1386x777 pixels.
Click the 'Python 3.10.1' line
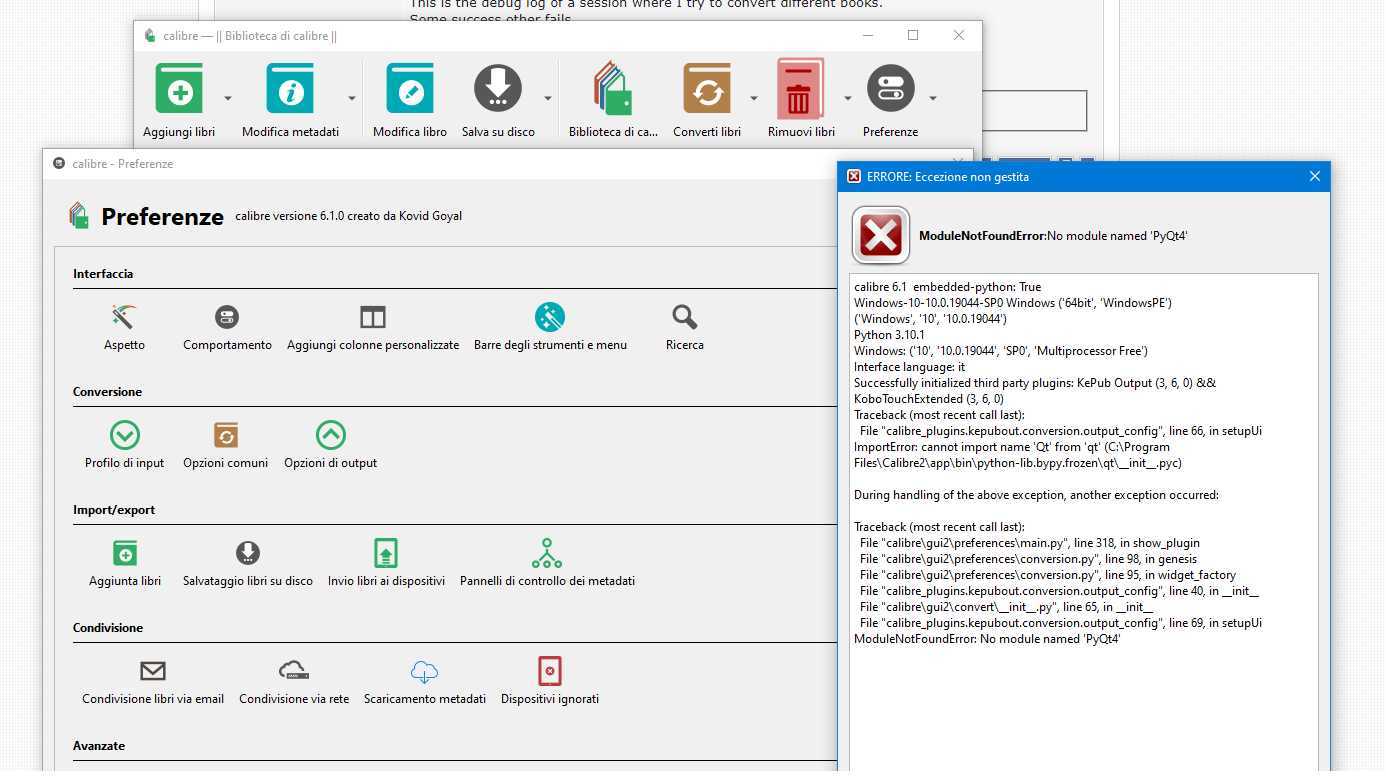889,335
